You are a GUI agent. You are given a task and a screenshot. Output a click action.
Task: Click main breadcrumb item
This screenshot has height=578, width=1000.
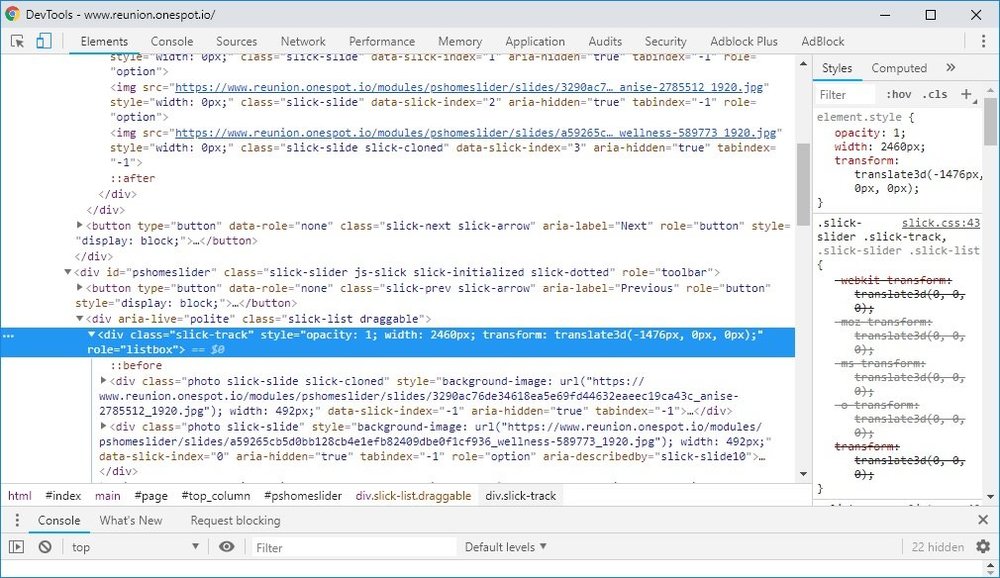coord(108,496)
